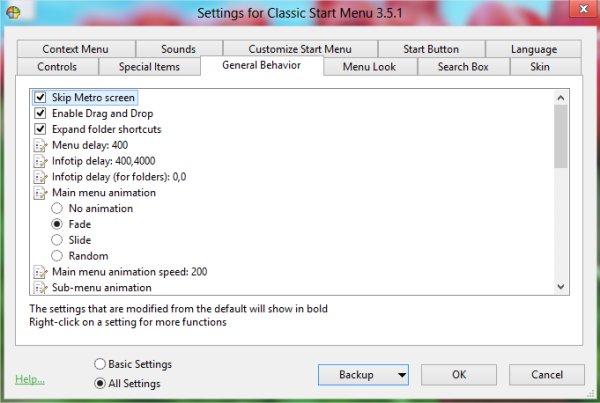Uncheck Enable Drag and Drop
This screenshot has height=403, width=600.
click(x=40, y=113)
